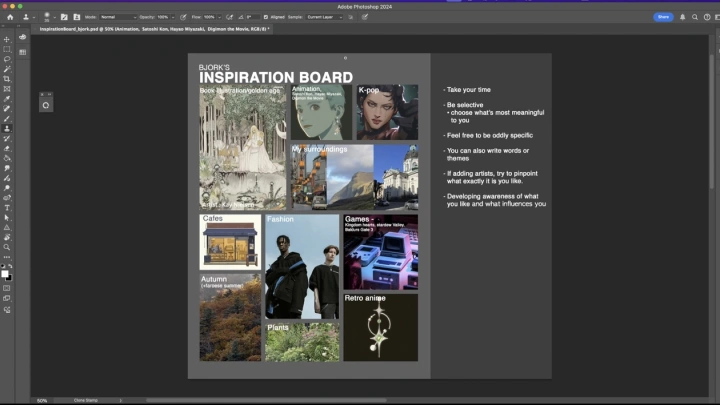Click the Clone Stamp status bar label
This screenshot has width=720, height=405.
tap(86, 400)
